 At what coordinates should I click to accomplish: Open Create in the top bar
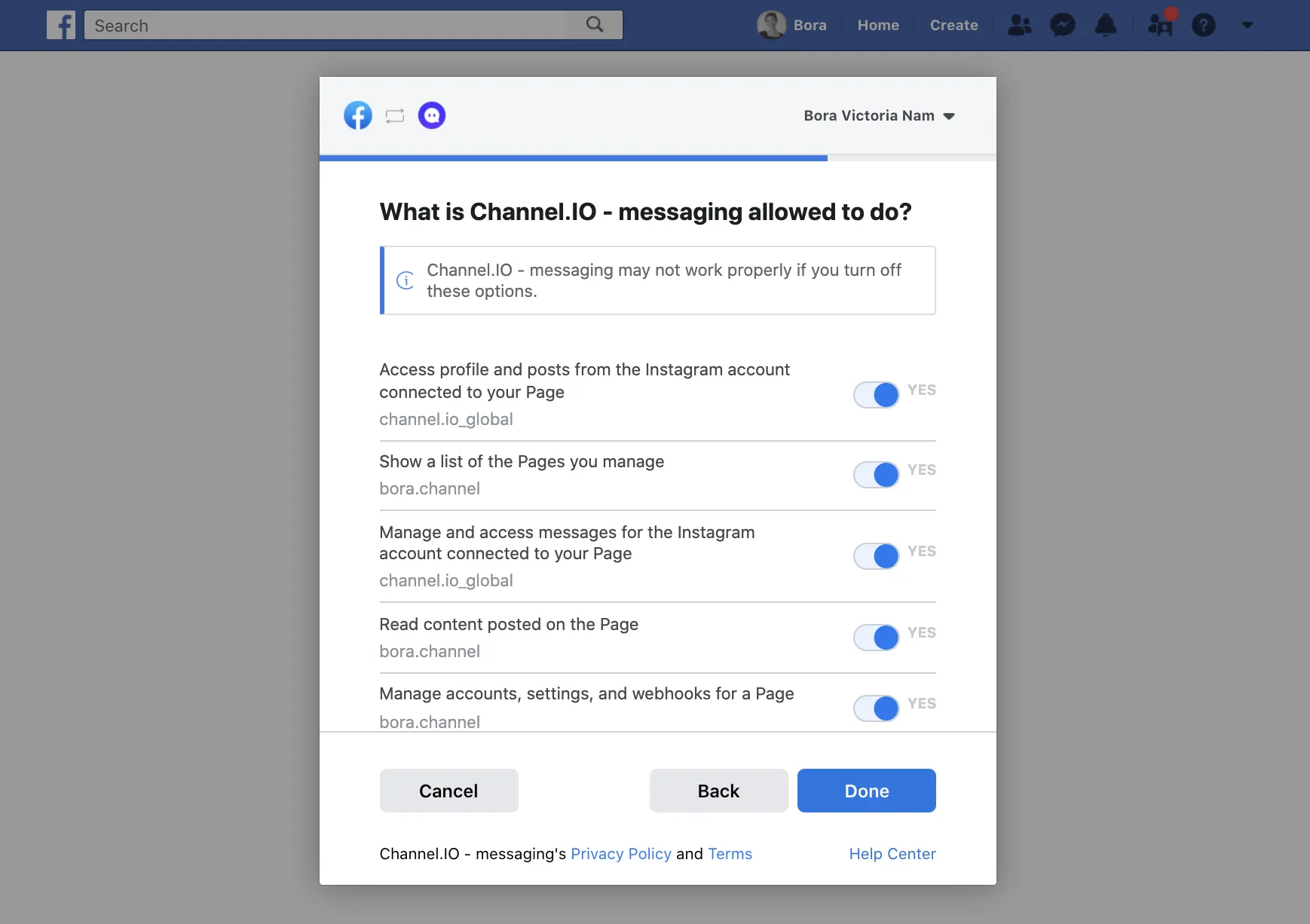[953, 25]
